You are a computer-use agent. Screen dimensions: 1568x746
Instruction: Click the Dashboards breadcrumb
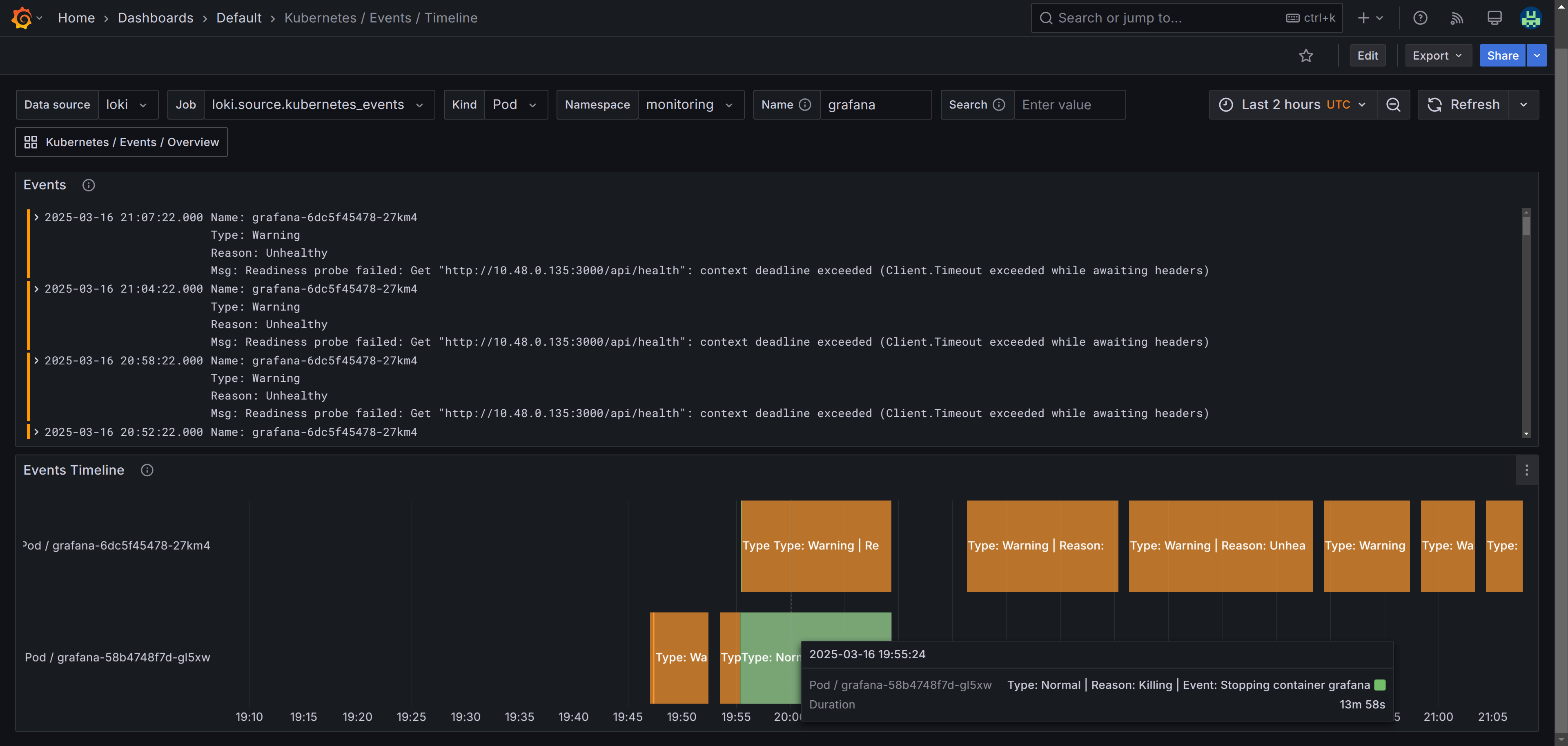(x=155, y=18)
